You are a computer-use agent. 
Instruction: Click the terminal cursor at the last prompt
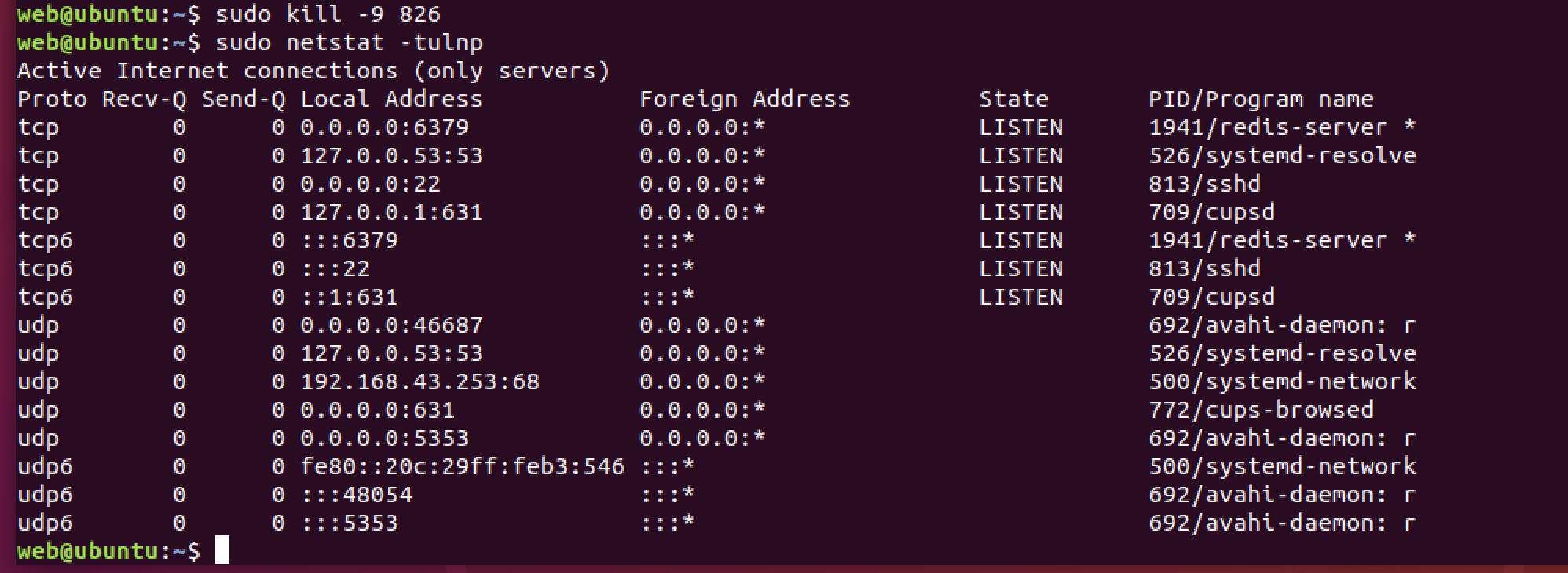tap(222, 550)
